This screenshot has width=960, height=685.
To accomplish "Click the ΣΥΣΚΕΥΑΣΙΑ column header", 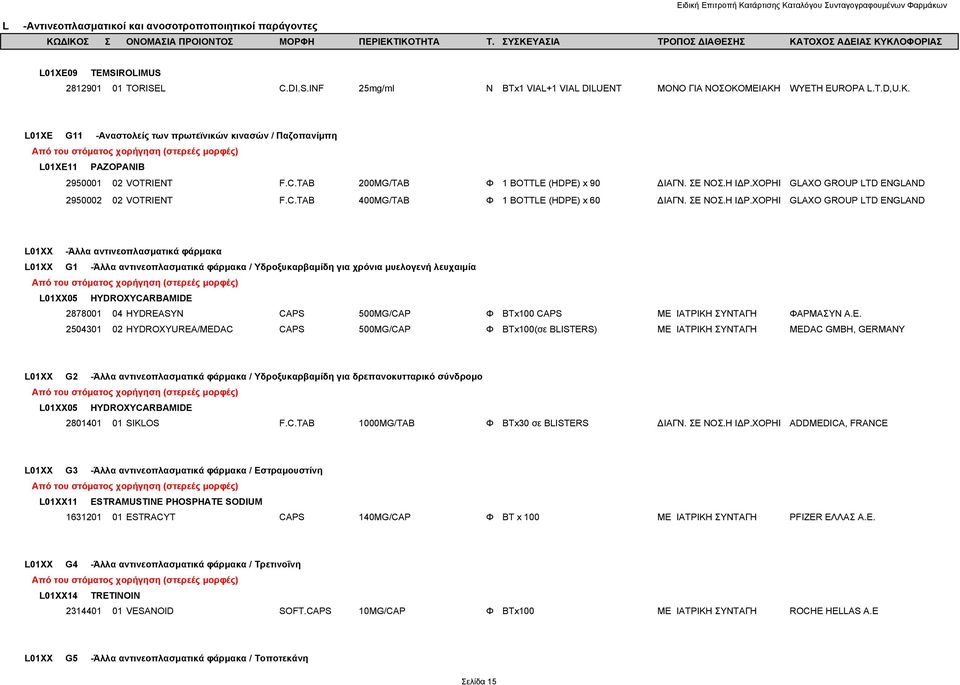I will coord(531,42).
